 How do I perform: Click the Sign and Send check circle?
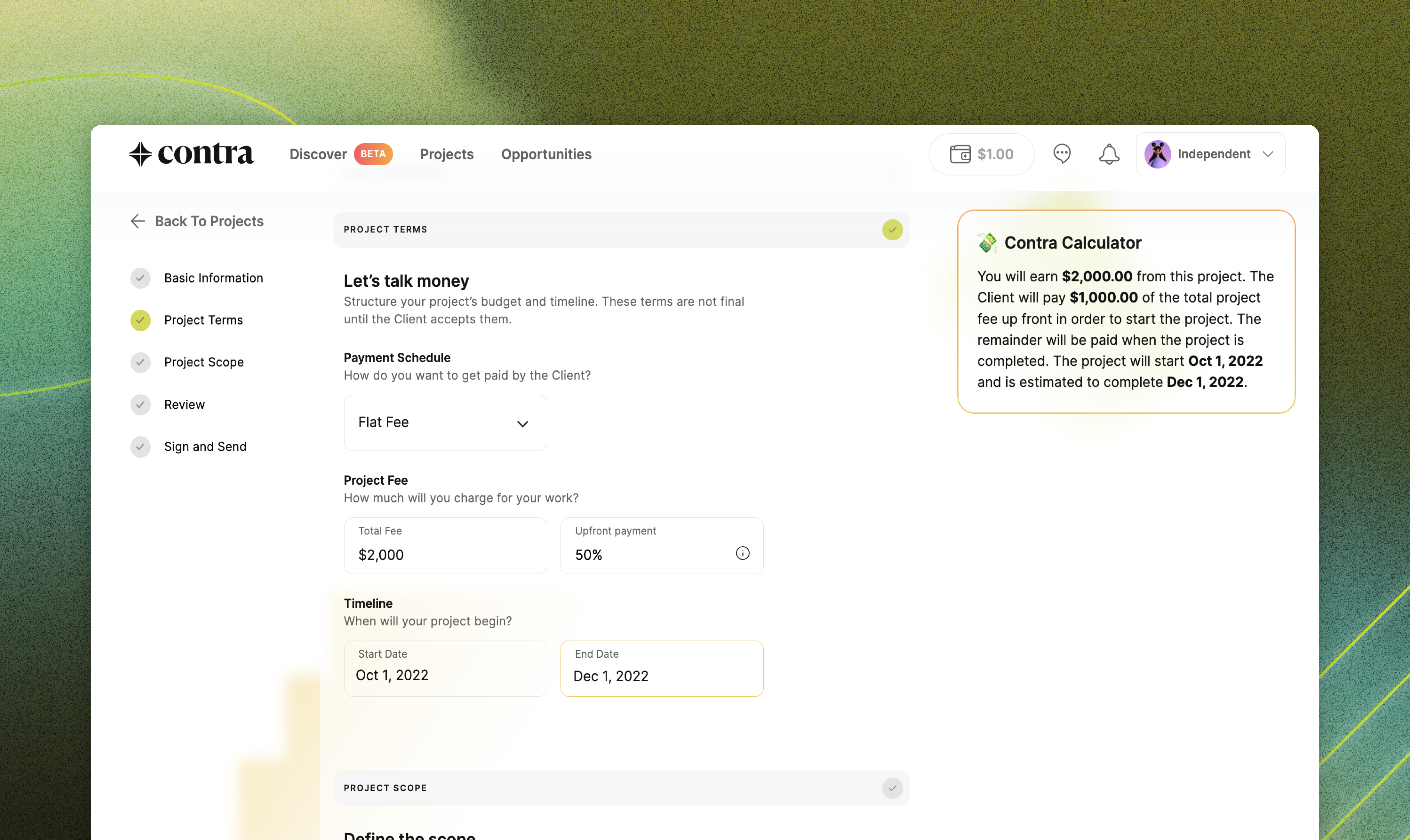coord(140,447)
